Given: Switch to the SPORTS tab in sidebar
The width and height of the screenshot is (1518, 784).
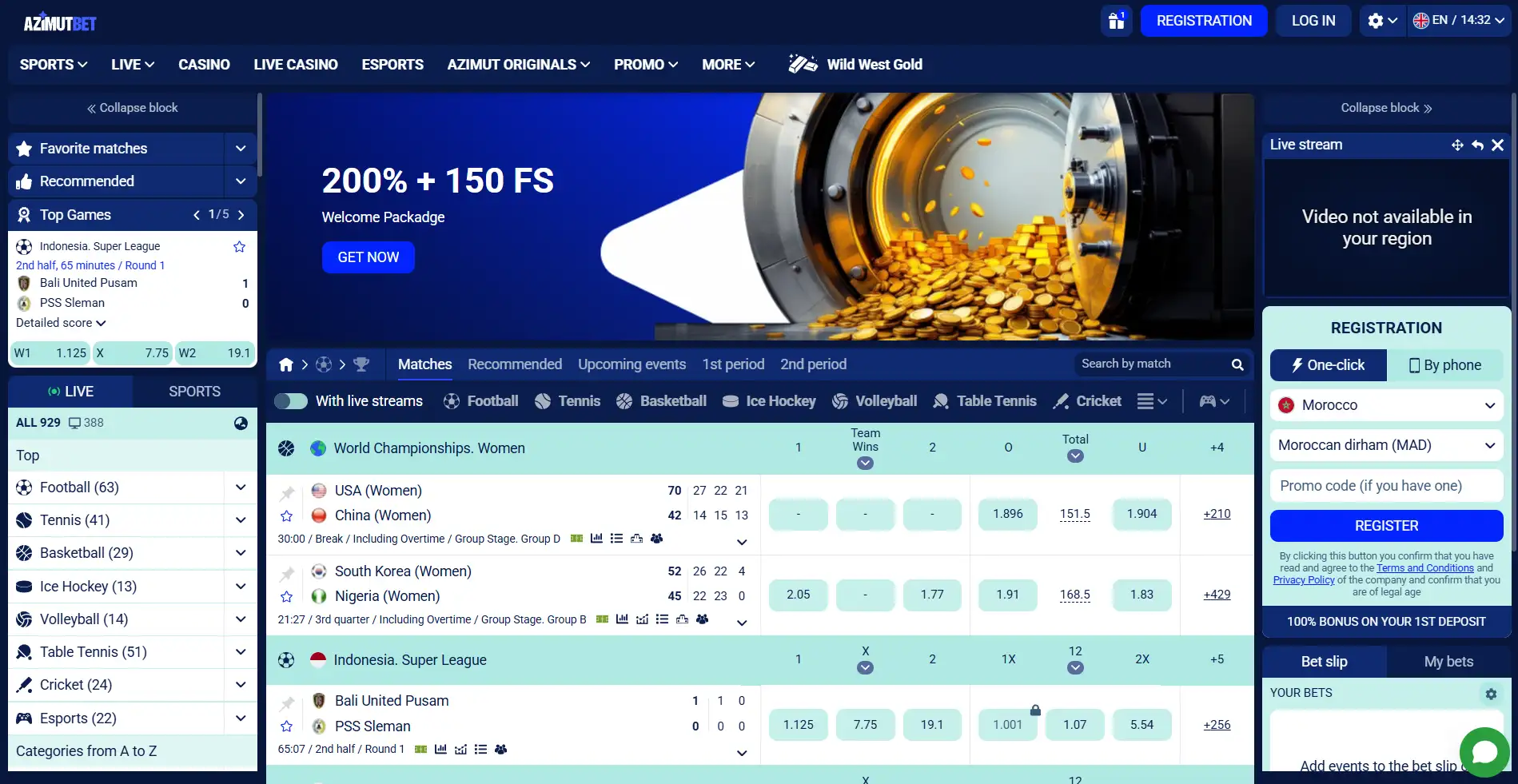Looking at the screenshot, I should pos(194,392).
